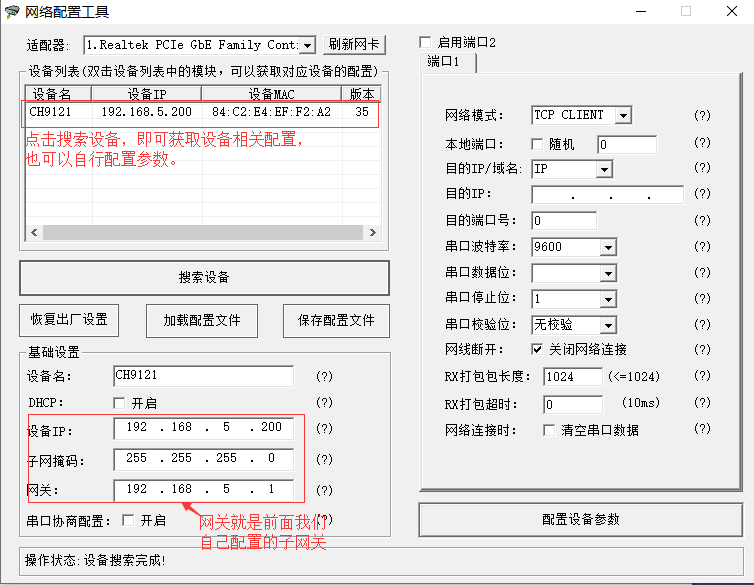Screen dimensions: 754x585
Task: Click the app icon in the title bar
Action: 12,12
